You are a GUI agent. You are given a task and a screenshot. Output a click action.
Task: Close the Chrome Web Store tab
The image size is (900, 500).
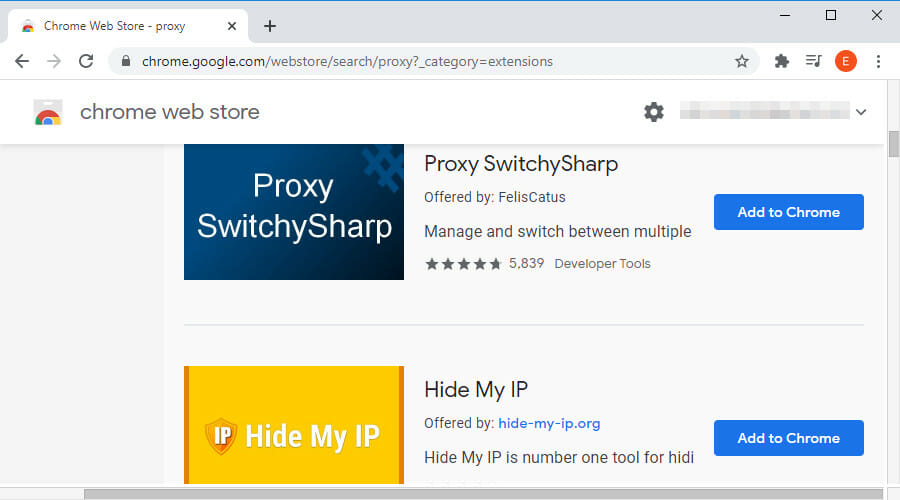pyautogui.click(x=232, y=26)
